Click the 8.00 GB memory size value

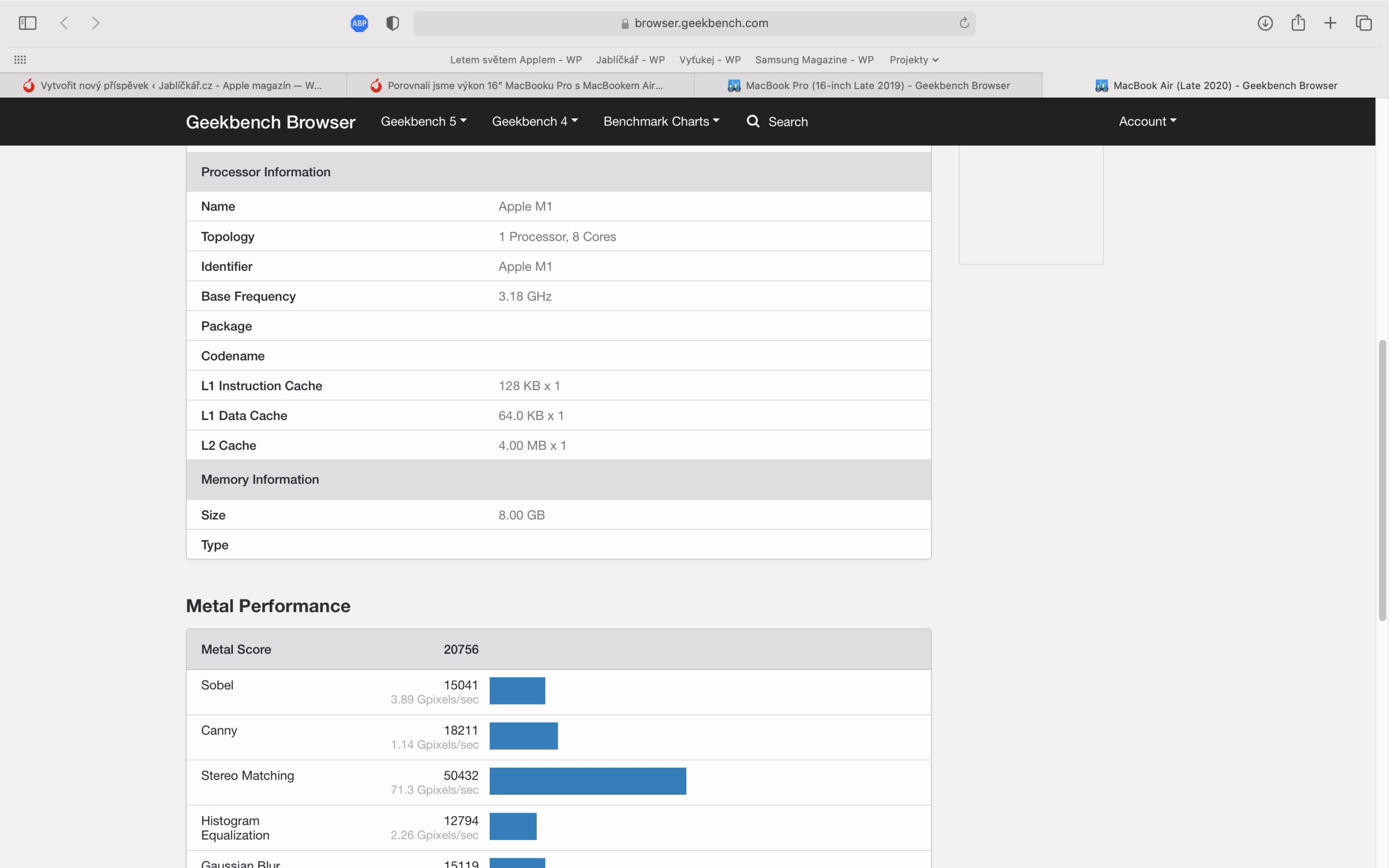pos(522,515)
